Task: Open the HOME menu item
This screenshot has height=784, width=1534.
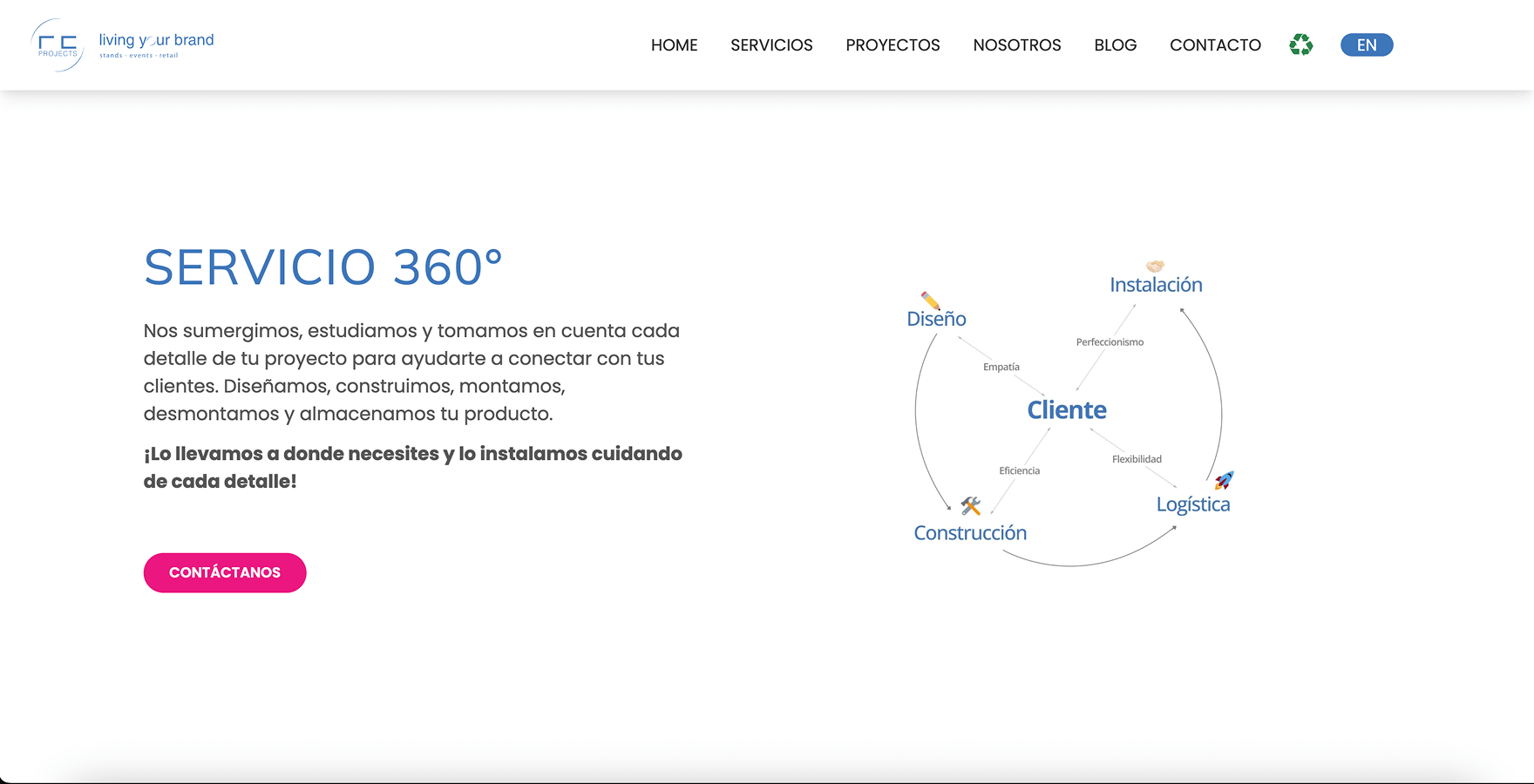Action: point(674,45)
